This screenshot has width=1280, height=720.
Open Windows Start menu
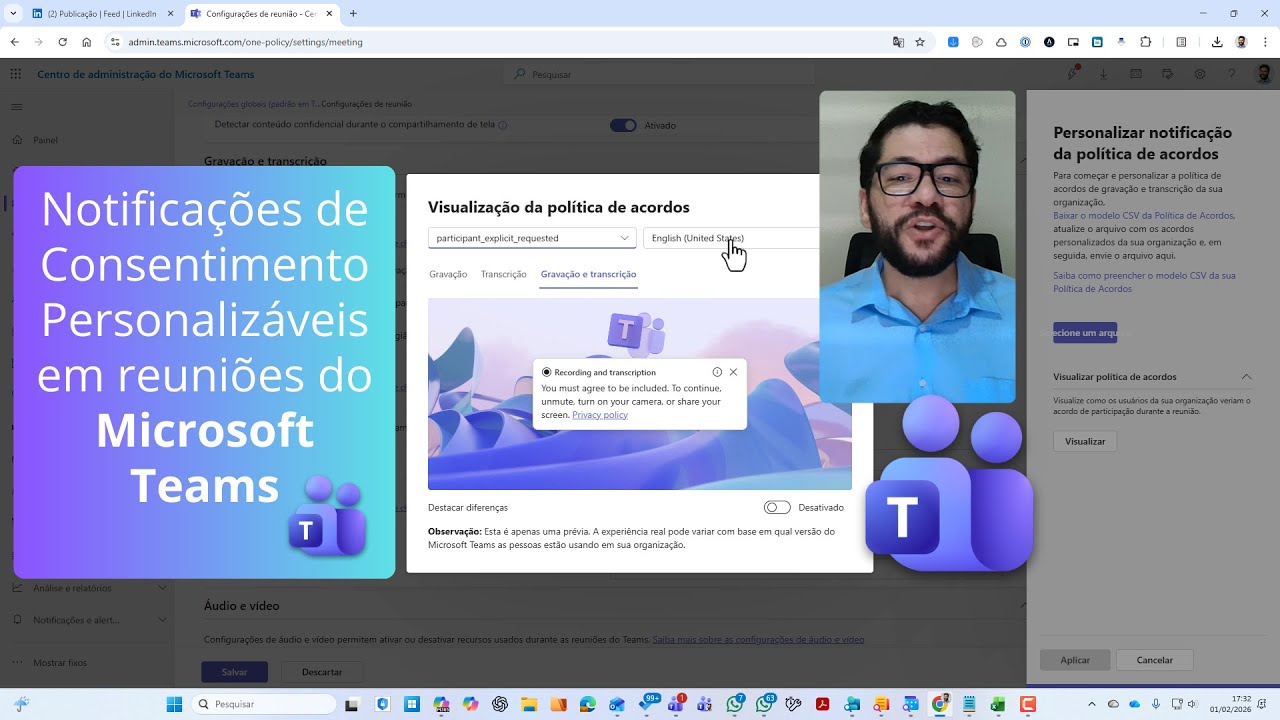pyautogui.click(x=174, y=704)
